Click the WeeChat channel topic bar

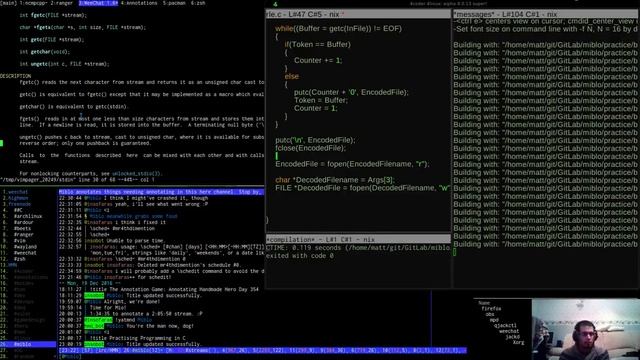point(161,192)
